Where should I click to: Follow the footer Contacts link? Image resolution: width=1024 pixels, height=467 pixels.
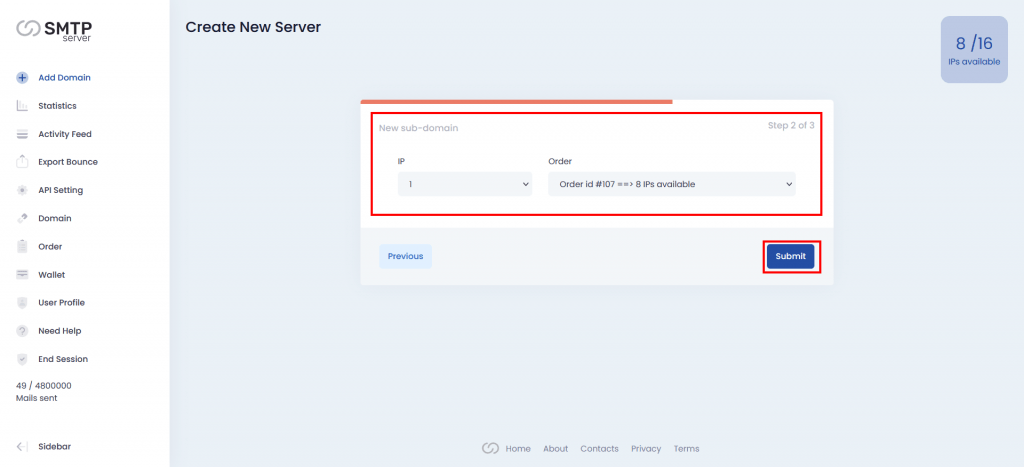pyautogui.click(x=600, y=449)
